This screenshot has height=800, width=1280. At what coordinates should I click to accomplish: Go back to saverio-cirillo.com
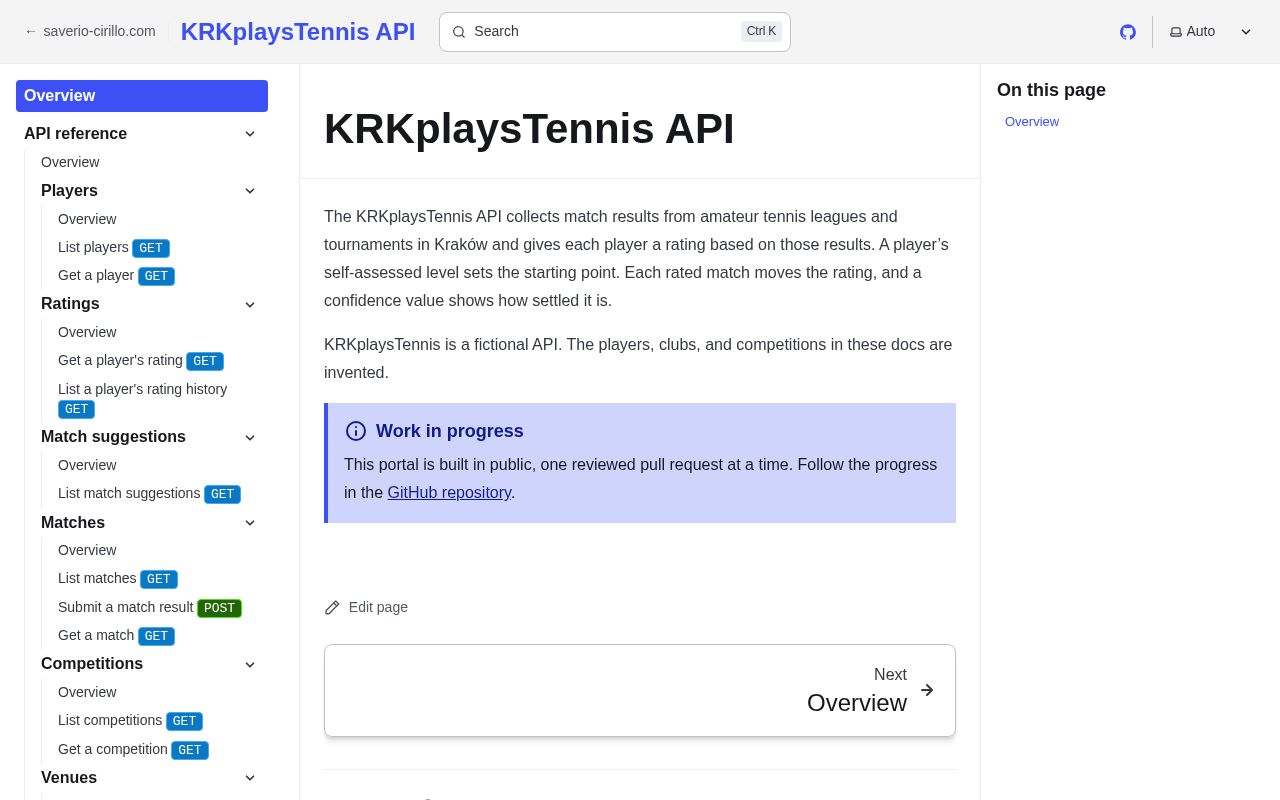90,31
